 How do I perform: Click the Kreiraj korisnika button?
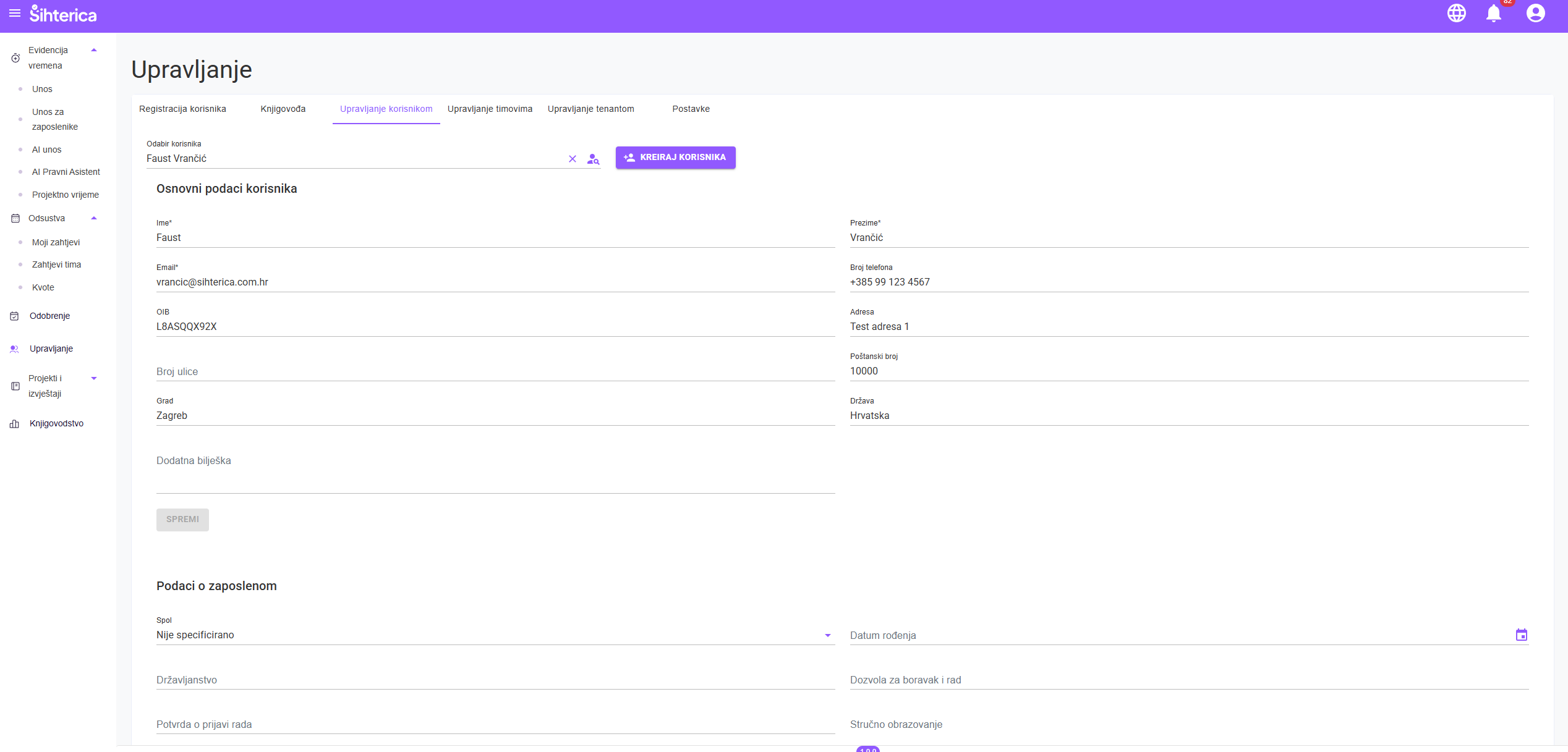pyautogui.click(x=675, y=158)
